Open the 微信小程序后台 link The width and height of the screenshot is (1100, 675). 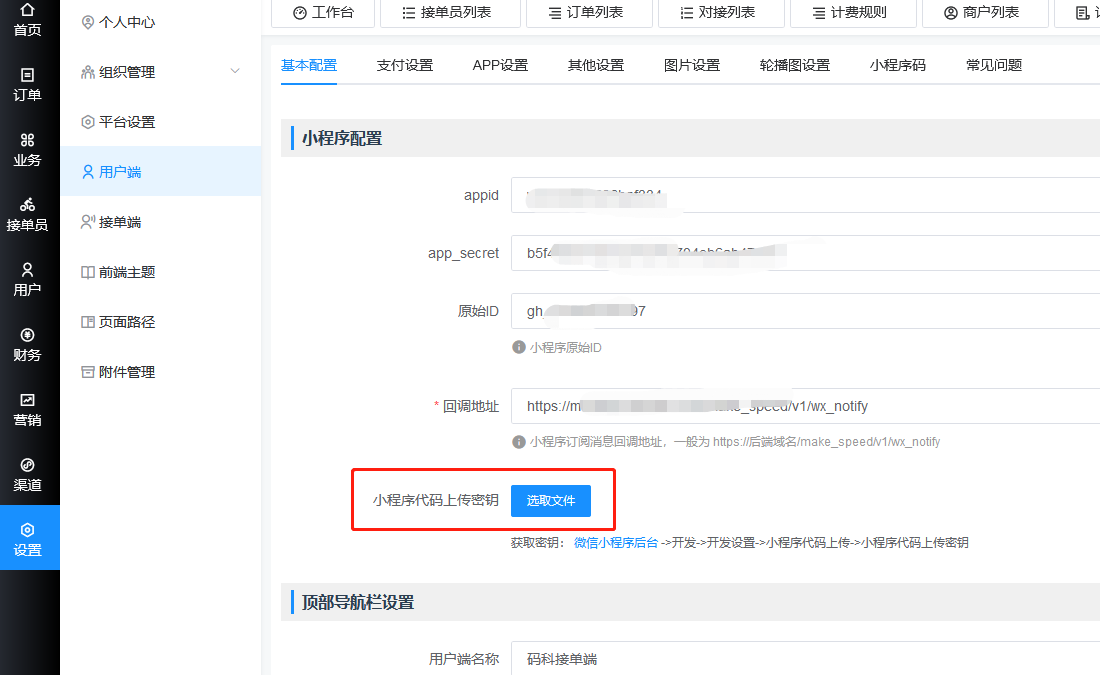(616, 542)
